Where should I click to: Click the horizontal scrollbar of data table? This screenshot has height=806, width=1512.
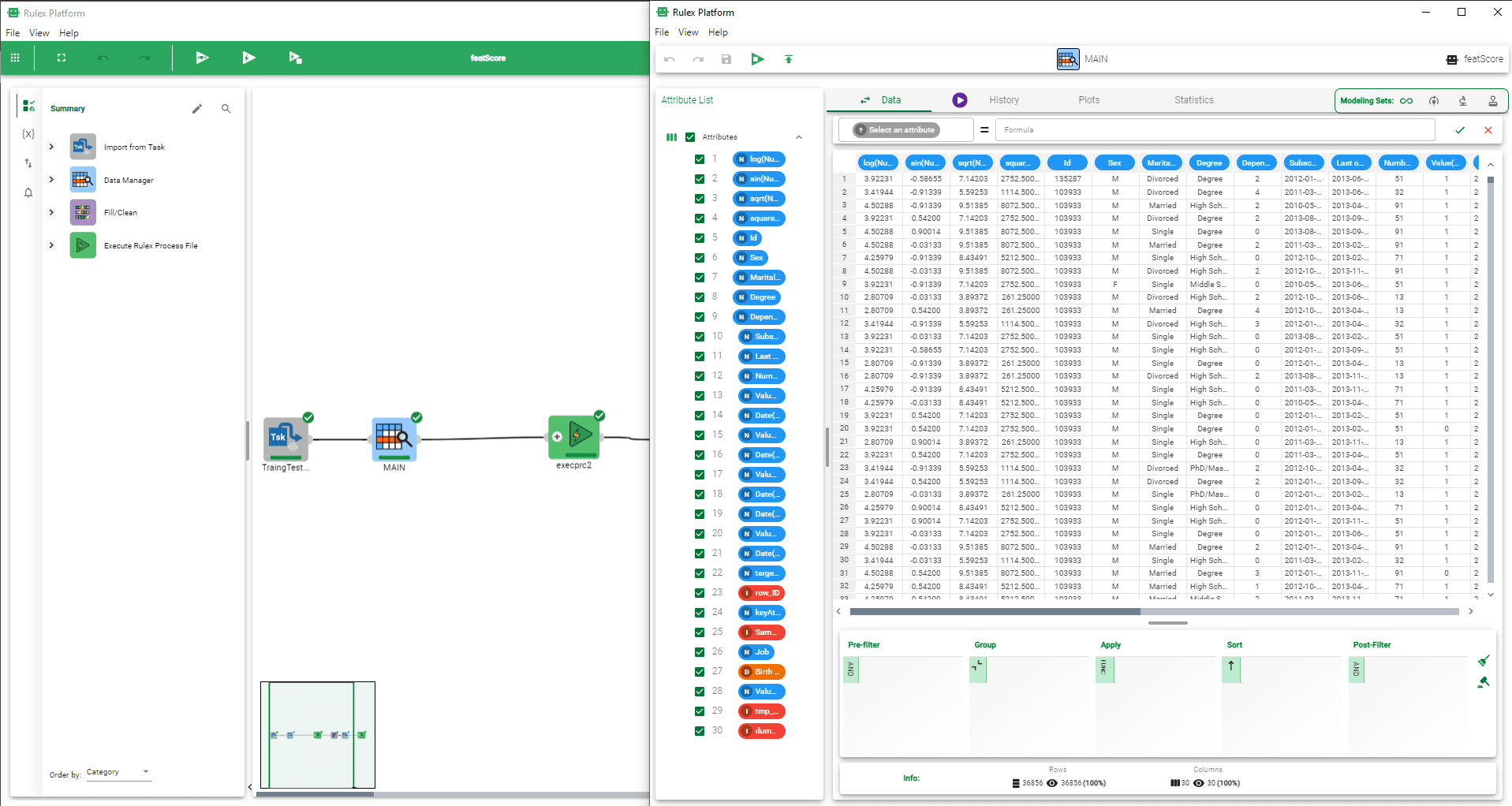pos(995,611)
